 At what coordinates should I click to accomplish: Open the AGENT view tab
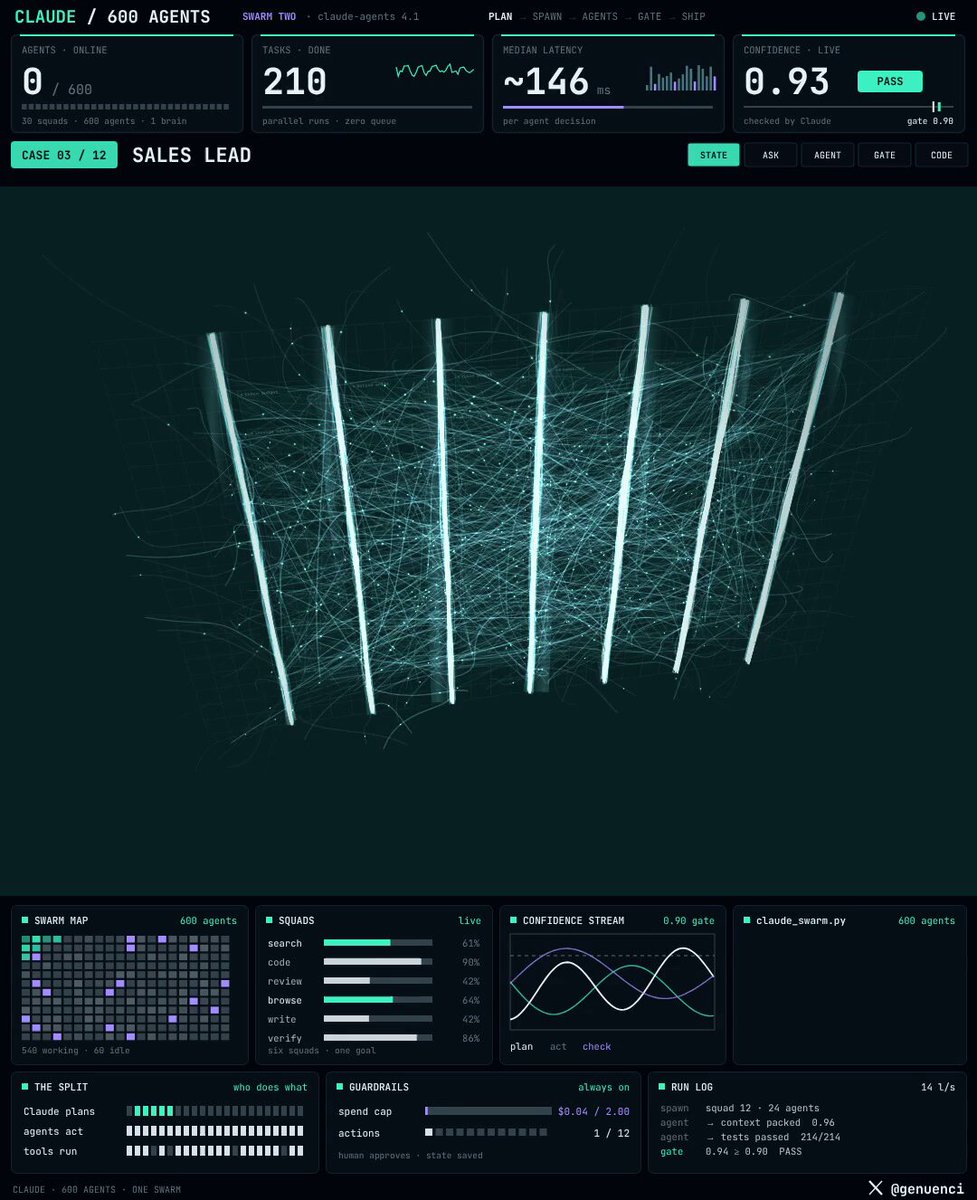click(x=828, y=155)
